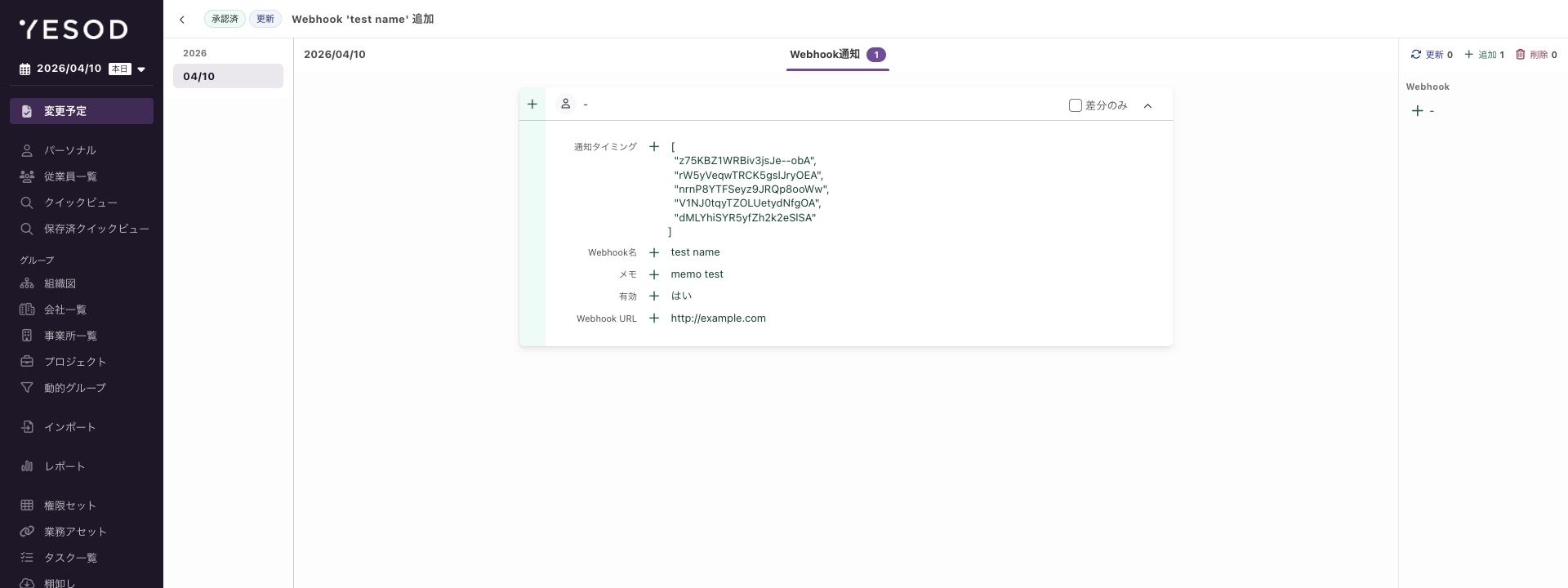Open the 2026/04/10 date dropdown
The image size is (1568, 588).
[x=141, y=69]
